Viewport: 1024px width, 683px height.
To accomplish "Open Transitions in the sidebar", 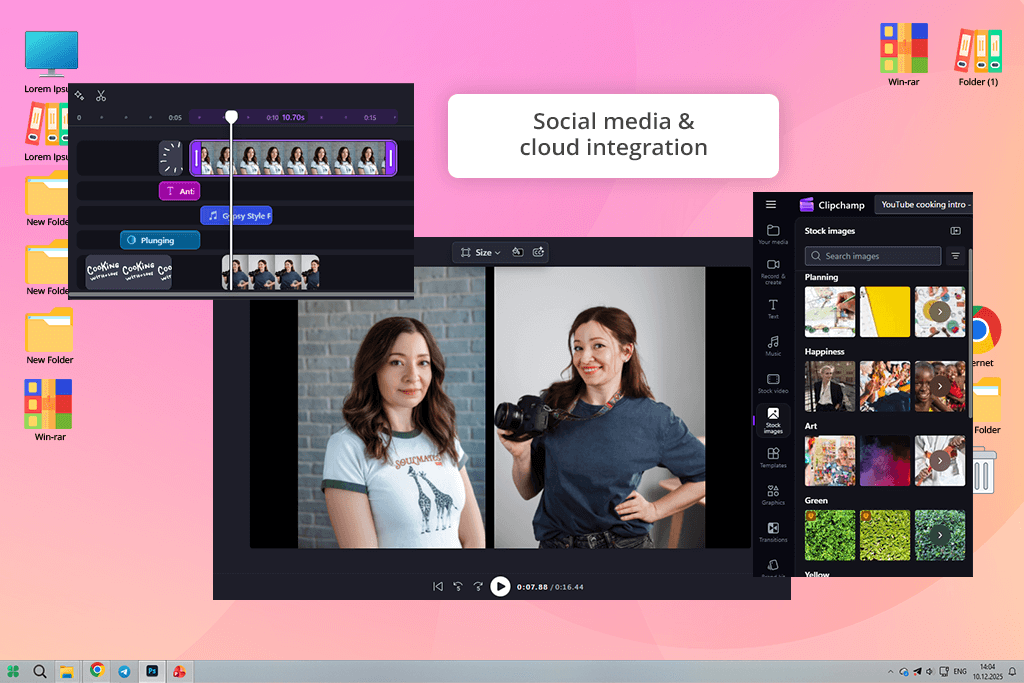I will pos(773,532).
